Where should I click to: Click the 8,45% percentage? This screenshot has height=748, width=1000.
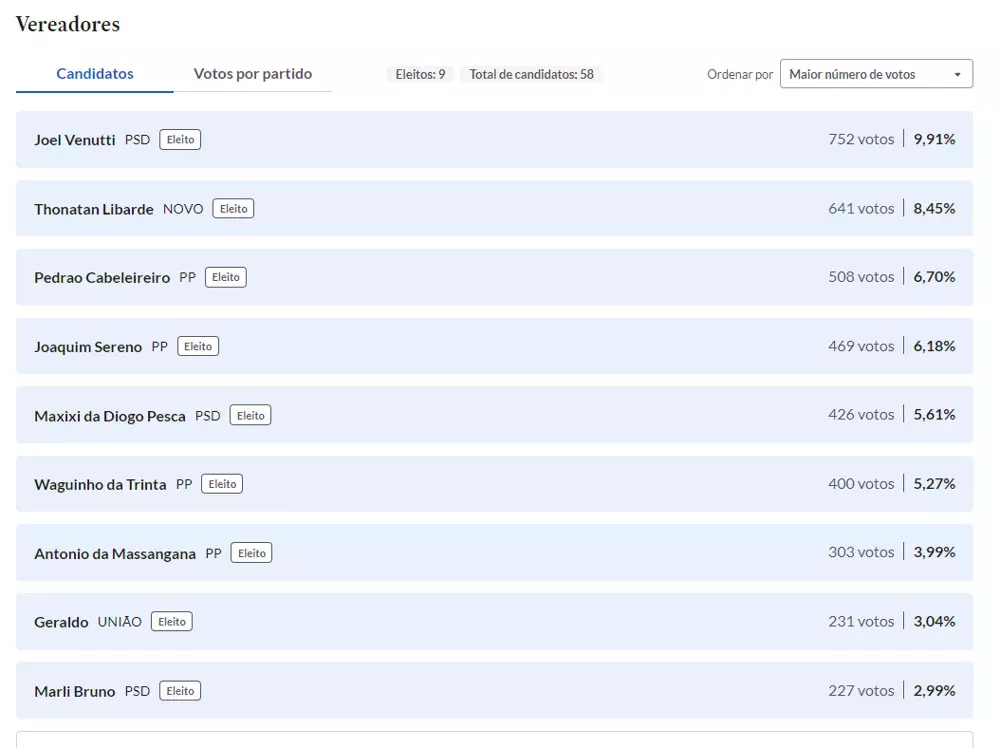pyautogui.click(x=934, y=209)
